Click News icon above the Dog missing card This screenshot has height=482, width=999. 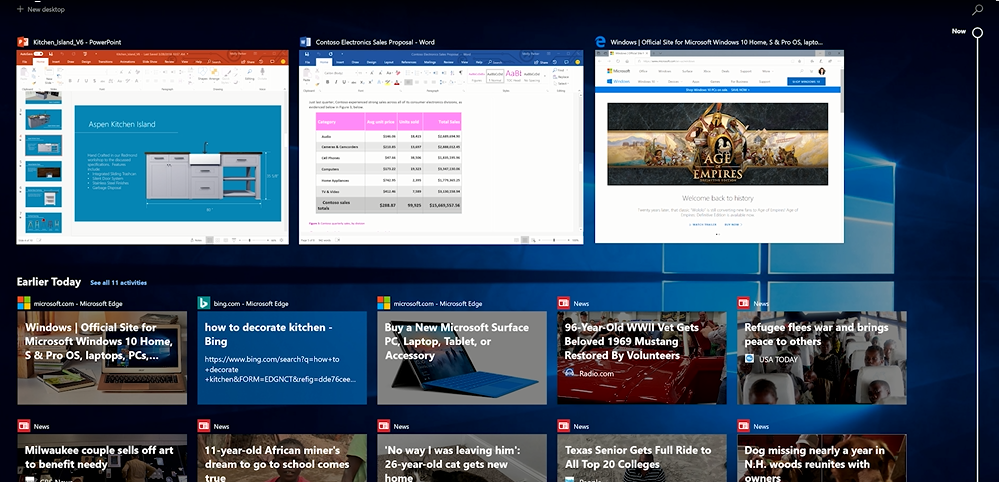coord(744,426)
